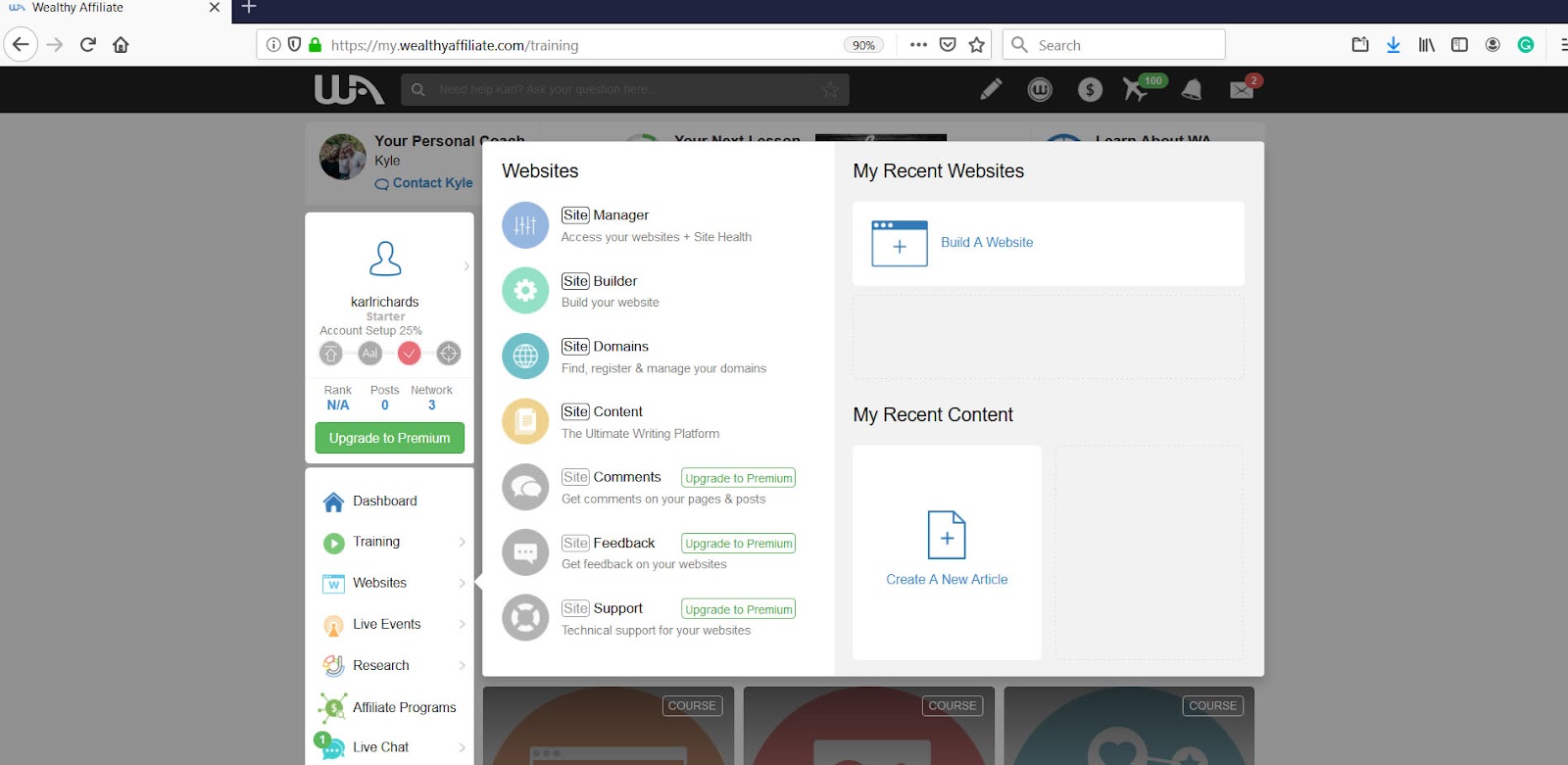Click the karlrichards username text
Screen dimensions: 1568x765
(385, 302)
